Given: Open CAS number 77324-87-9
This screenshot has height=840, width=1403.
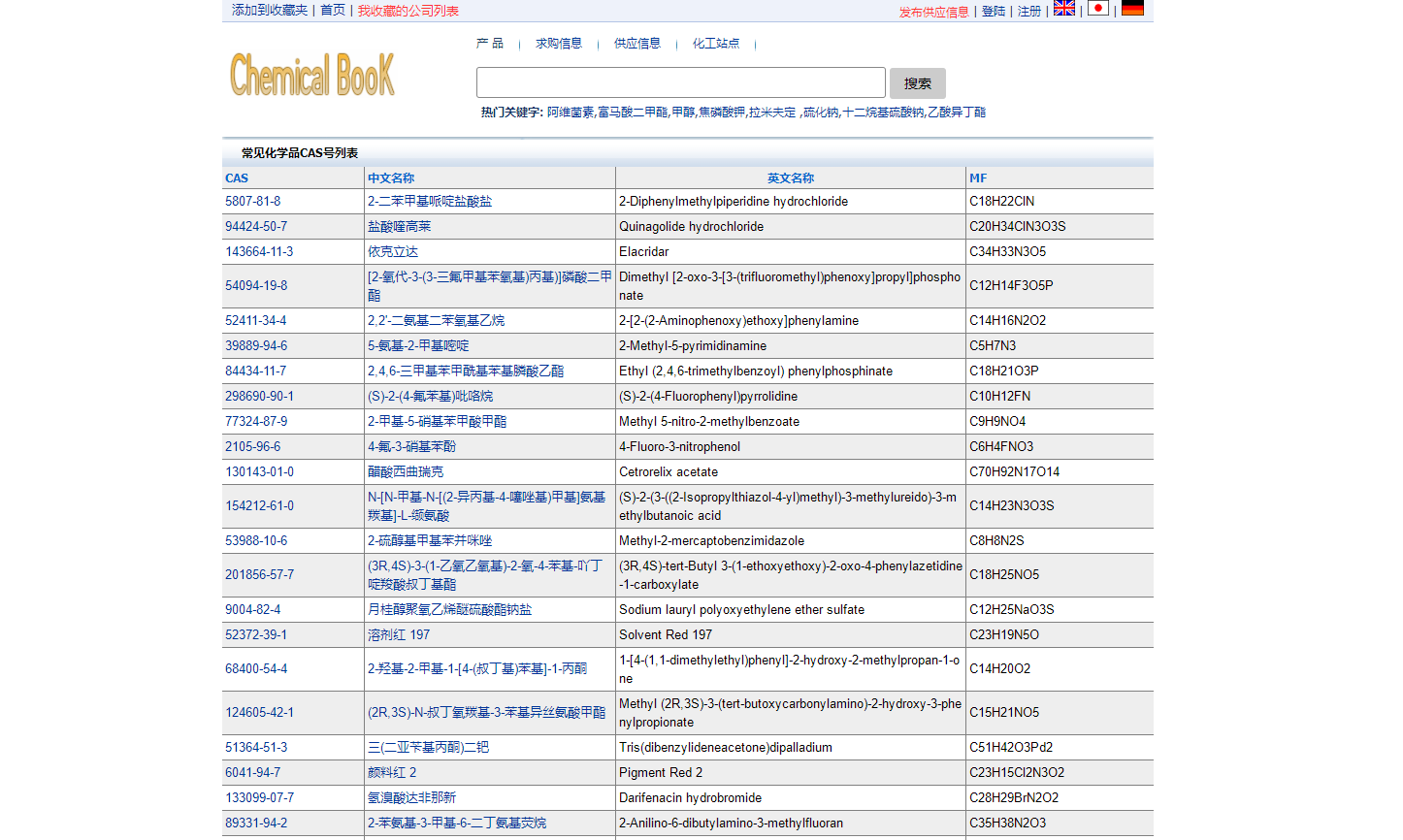Looking at the screenshot, I should tap(256, 422).
